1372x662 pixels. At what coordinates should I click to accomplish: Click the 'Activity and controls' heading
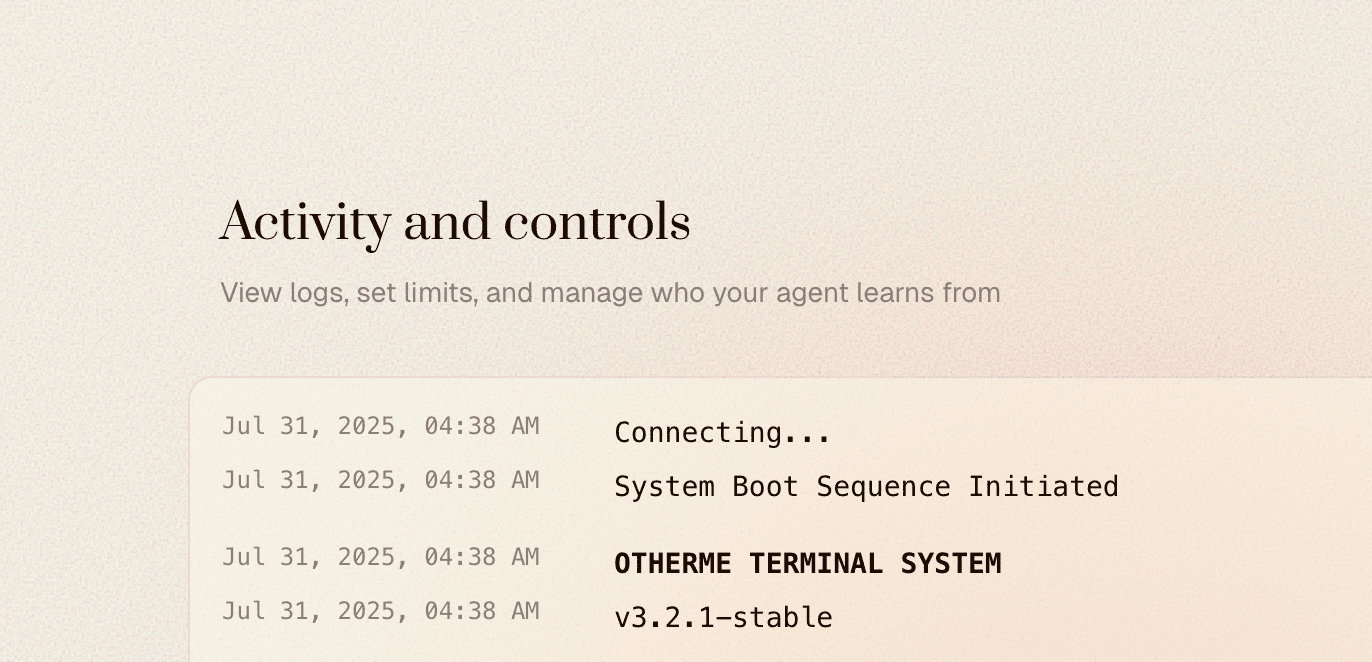(455, 223)
